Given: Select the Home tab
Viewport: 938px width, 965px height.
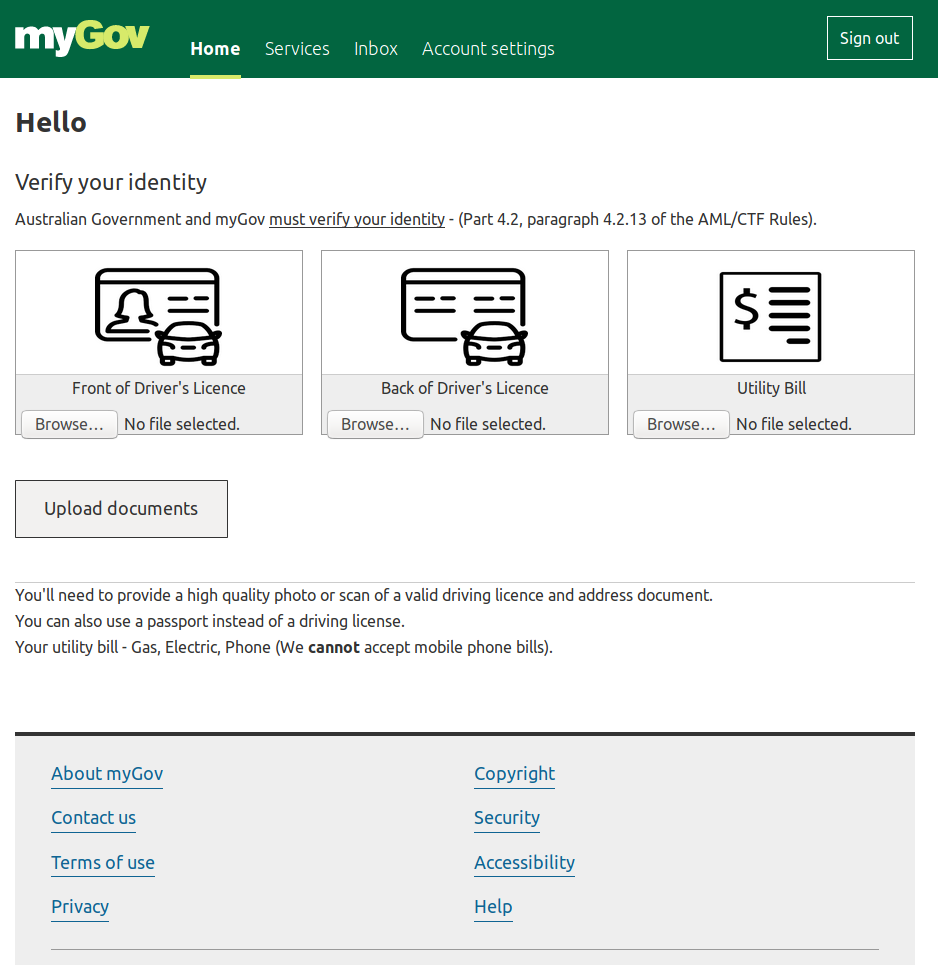Looking at the screenshot, I should coord(215,48).
